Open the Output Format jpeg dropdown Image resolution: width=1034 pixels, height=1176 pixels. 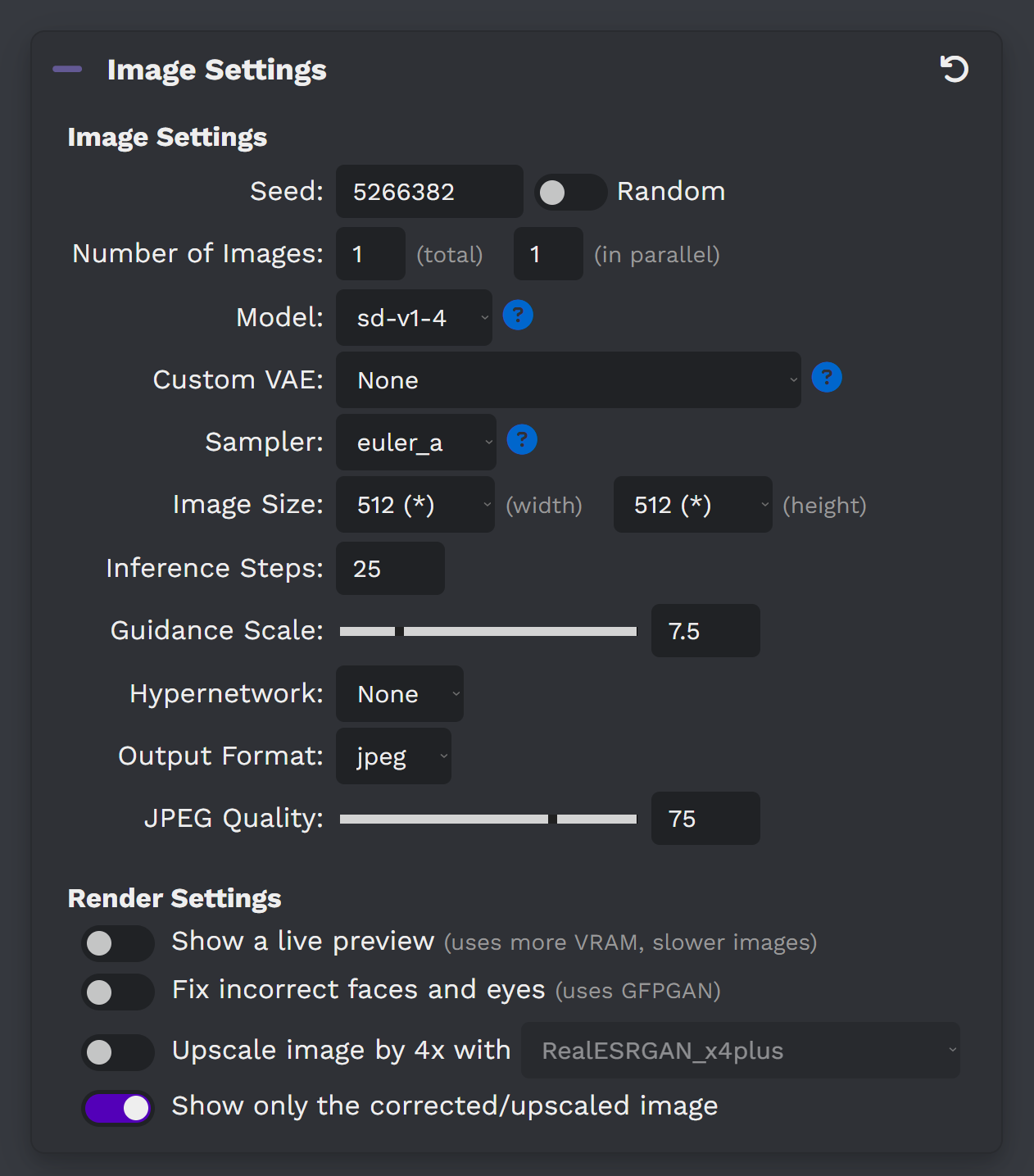(x=393, y=756)
